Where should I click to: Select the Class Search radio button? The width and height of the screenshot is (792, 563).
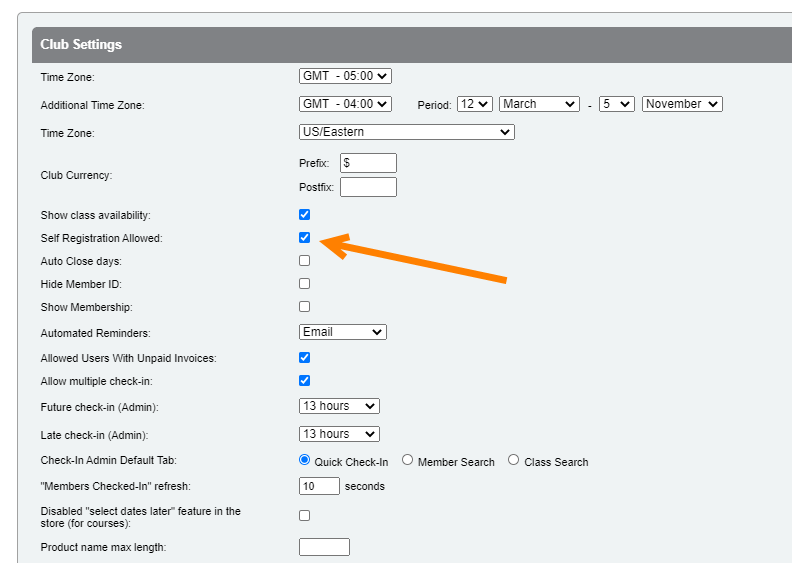(x=514, y=461)
